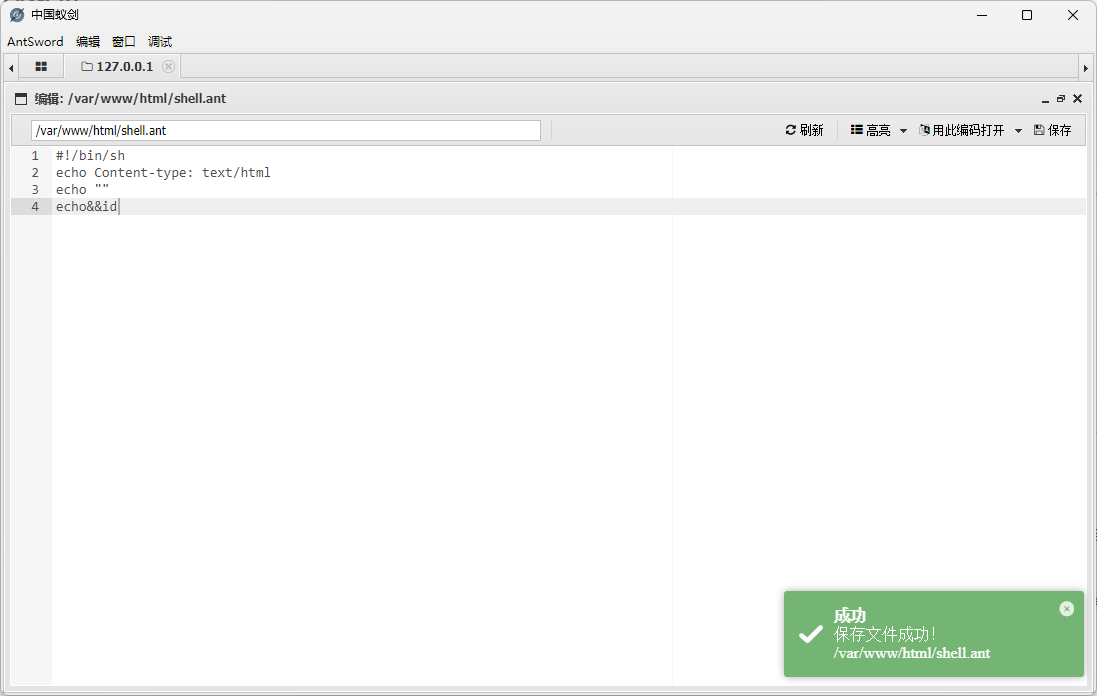Dismiss the success notification toast

pos(1066,608)
